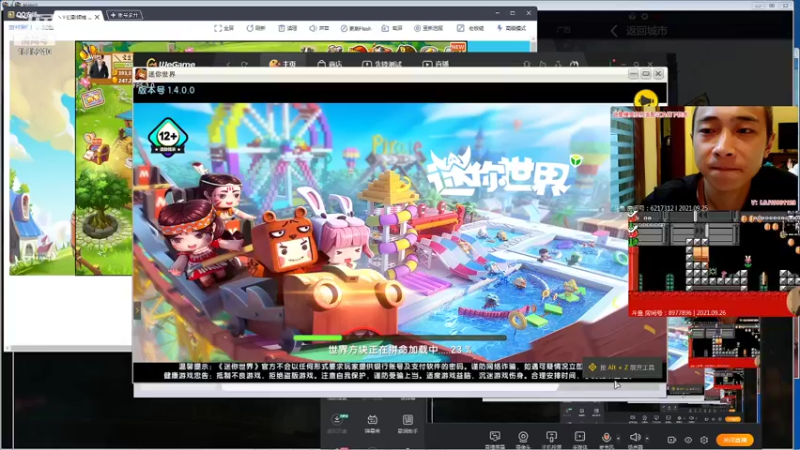Click the yellow megaphone icon in game window

click(645, 99)
